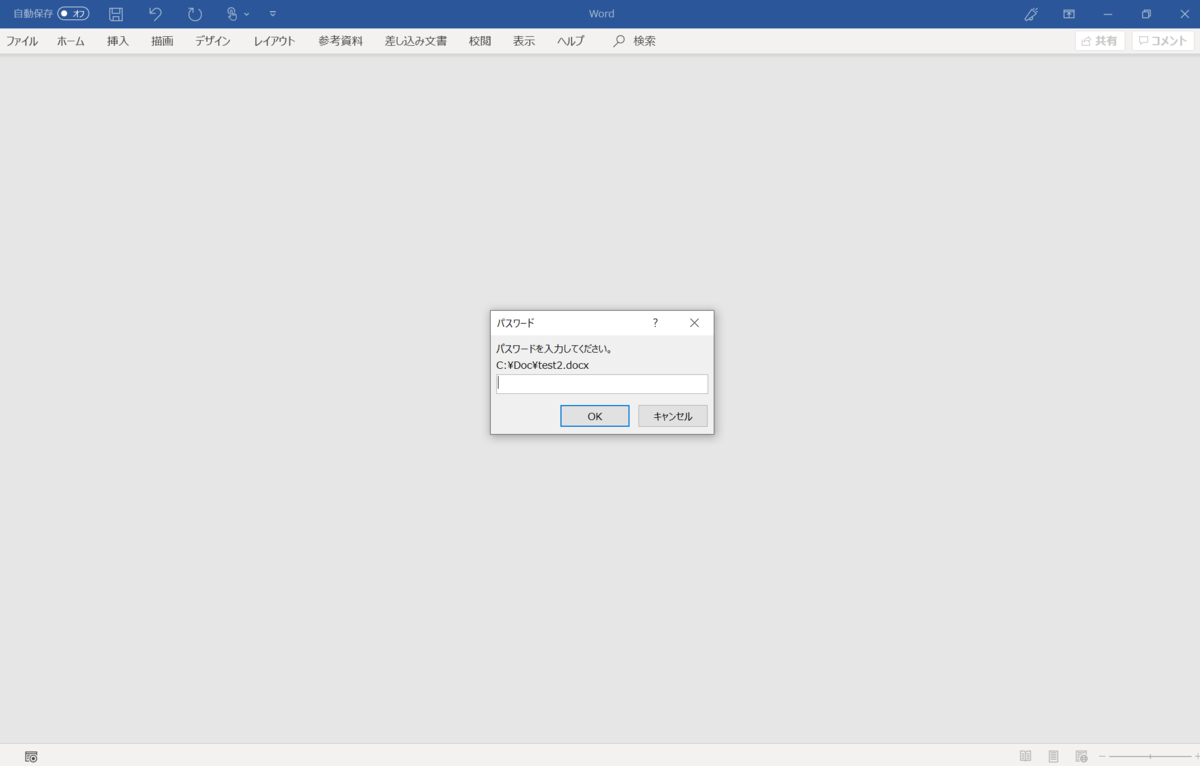Open the ファイル menu tab

[22, 41]
